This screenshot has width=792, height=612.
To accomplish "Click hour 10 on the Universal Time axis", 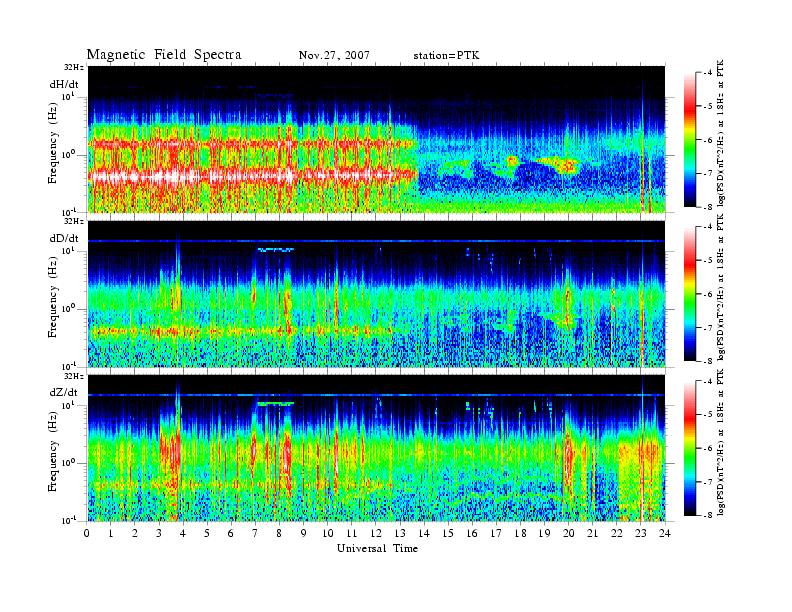I will 327,533.
